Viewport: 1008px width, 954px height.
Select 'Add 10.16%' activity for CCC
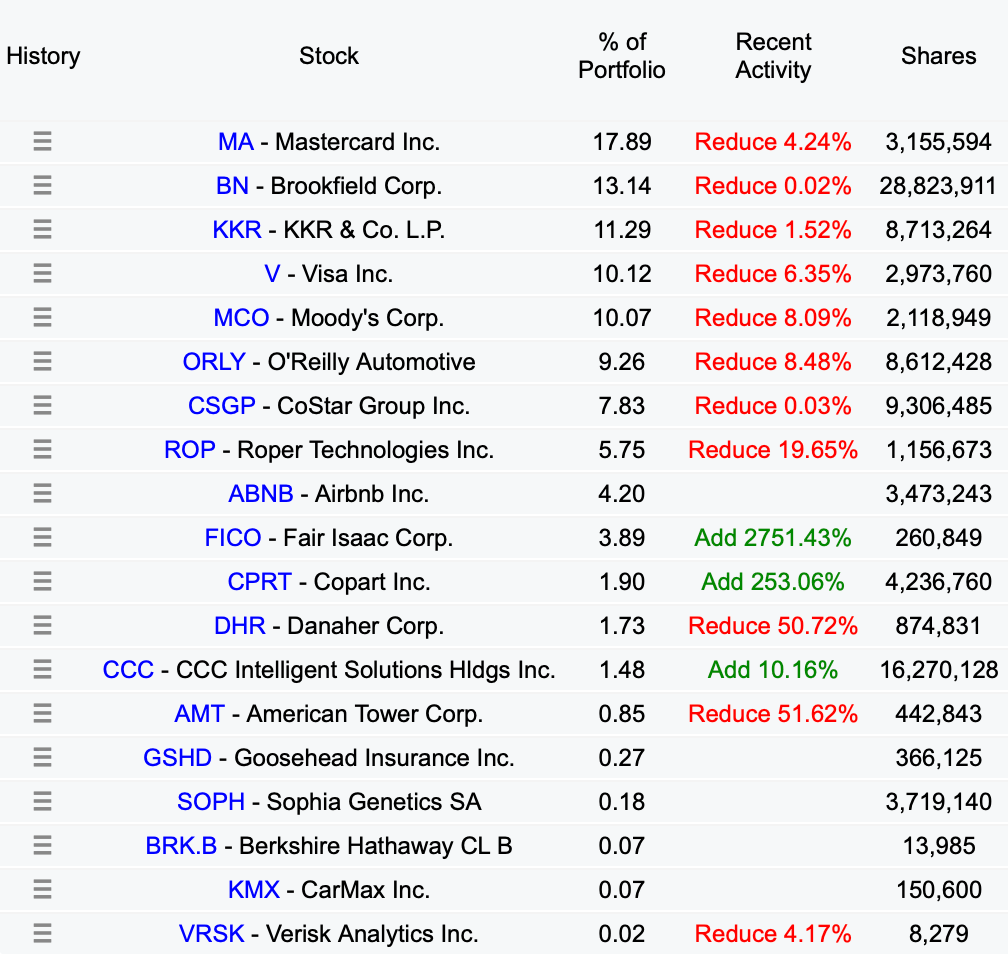[x=773, y=670]
